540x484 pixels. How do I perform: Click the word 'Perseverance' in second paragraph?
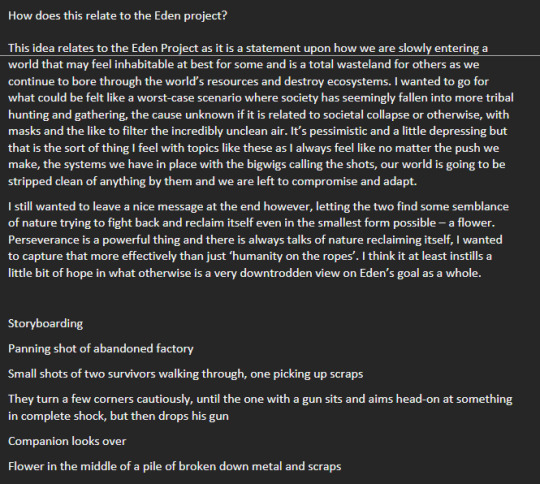coord(43,240)
